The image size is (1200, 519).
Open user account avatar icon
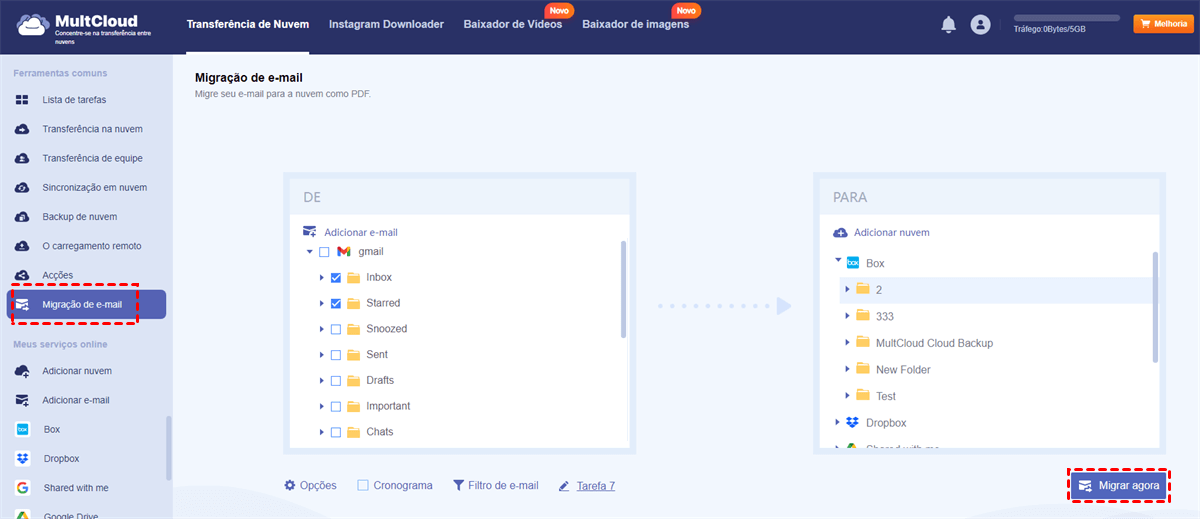pyautogui.click(x=980, y=25)
